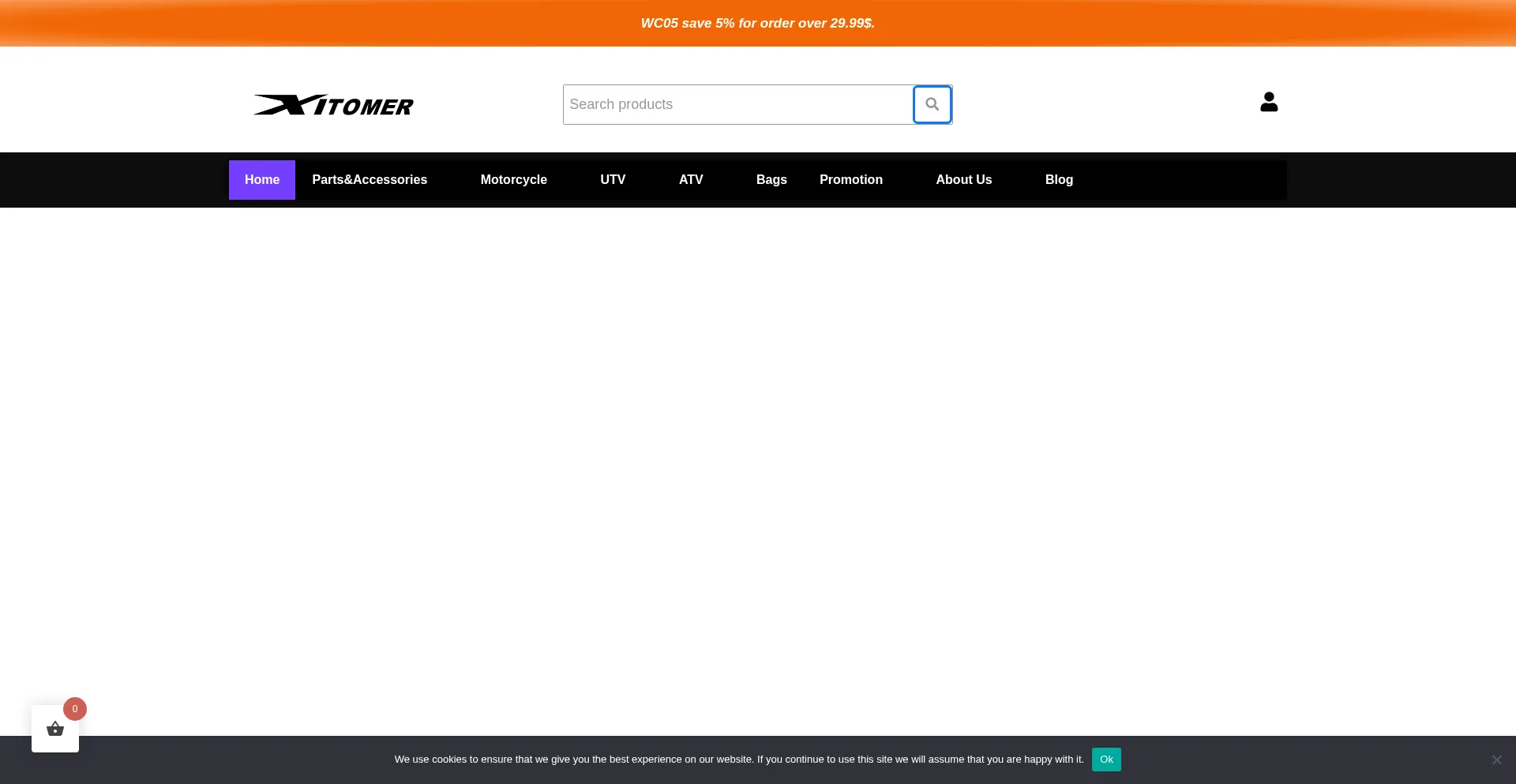The image size is (1516, 784).
Task: Click the red cart count badge
Action: tap(75, 708)
